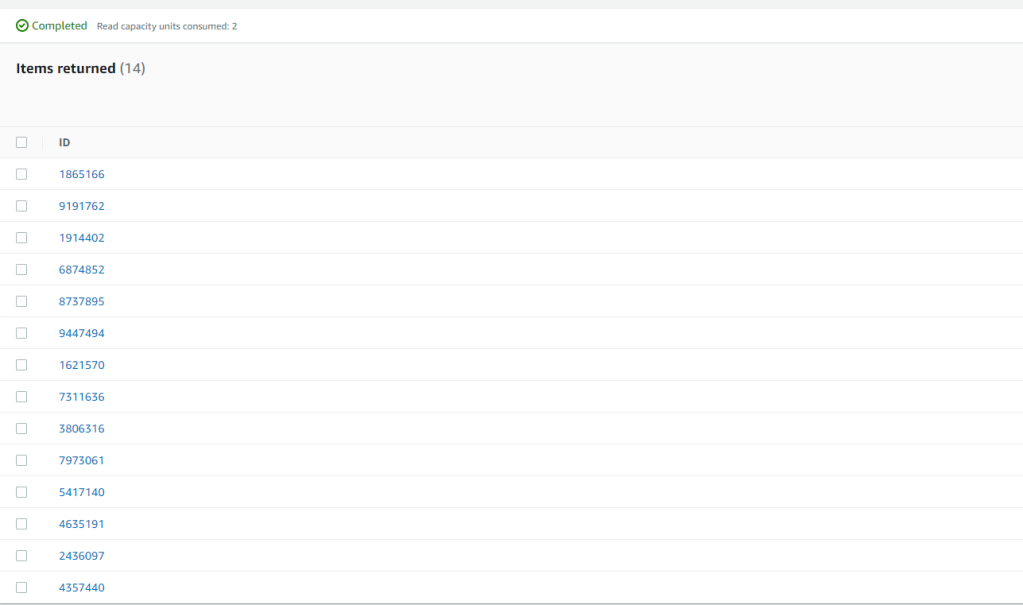Click the green Completed status checkmark icon
This screenshot has width=1023, height=605.
22,26
